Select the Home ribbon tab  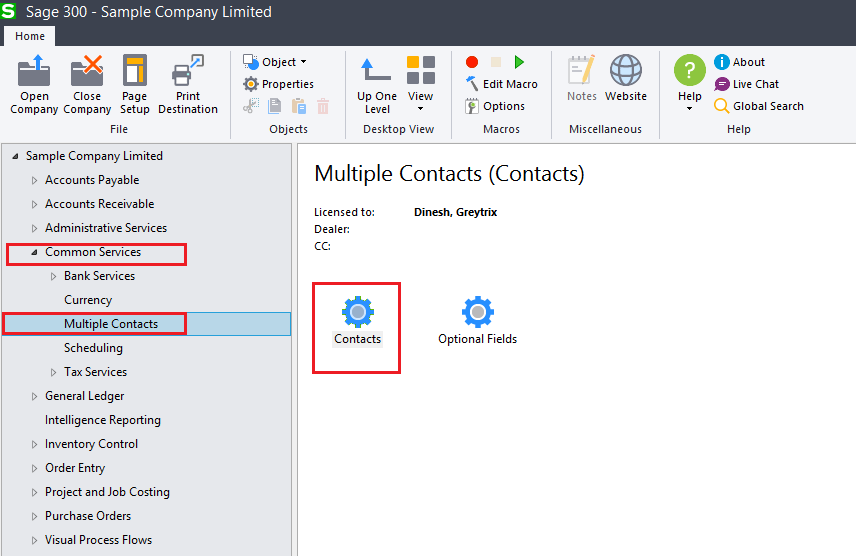(x=30, y=36)
